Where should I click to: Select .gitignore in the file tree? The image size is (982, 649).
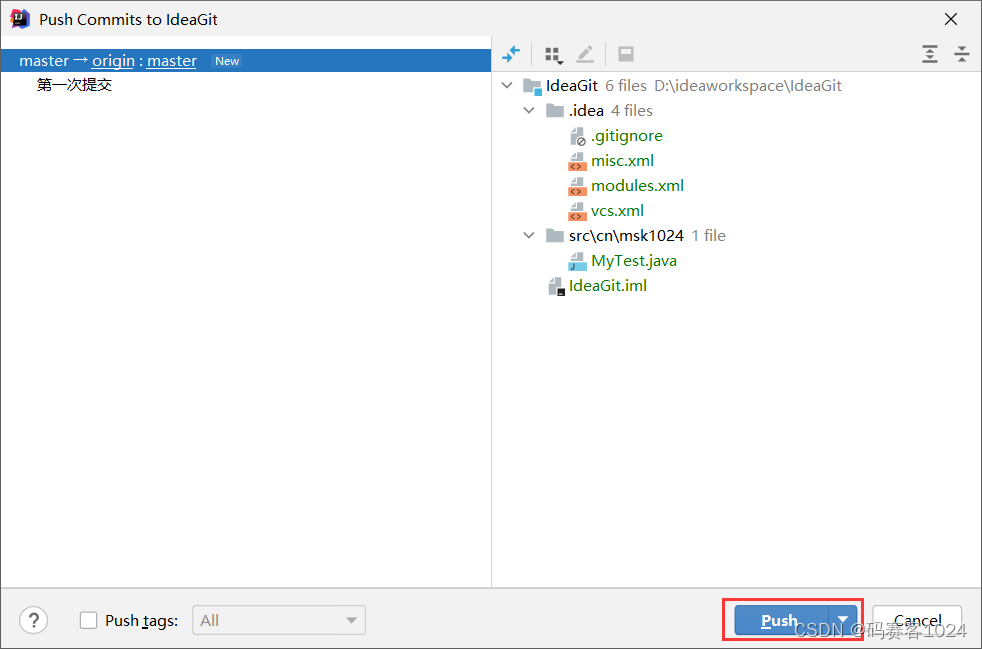627,136
